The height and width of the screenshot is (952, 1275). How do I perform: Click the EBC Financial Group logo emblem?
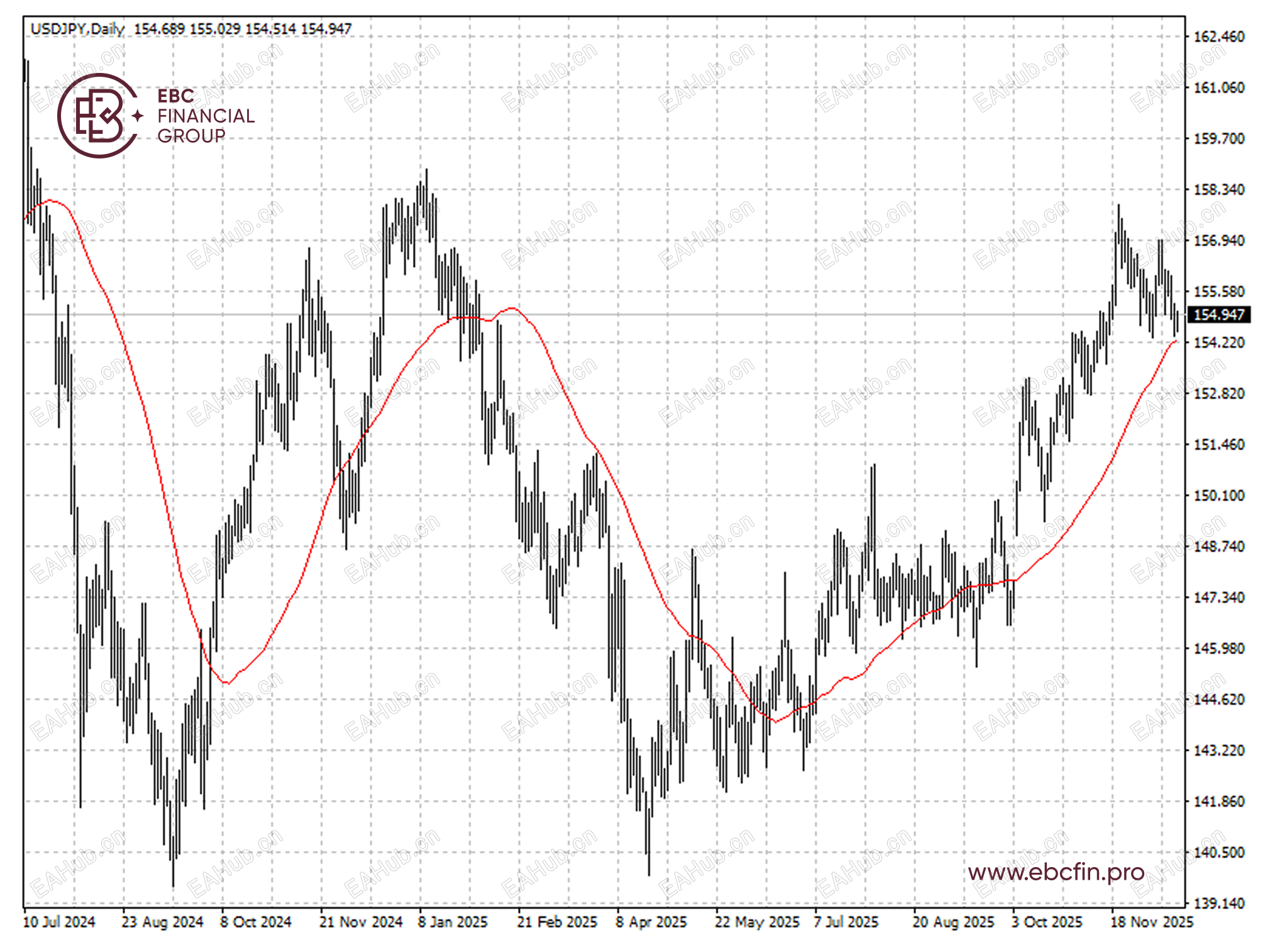[x=101, y=116]
